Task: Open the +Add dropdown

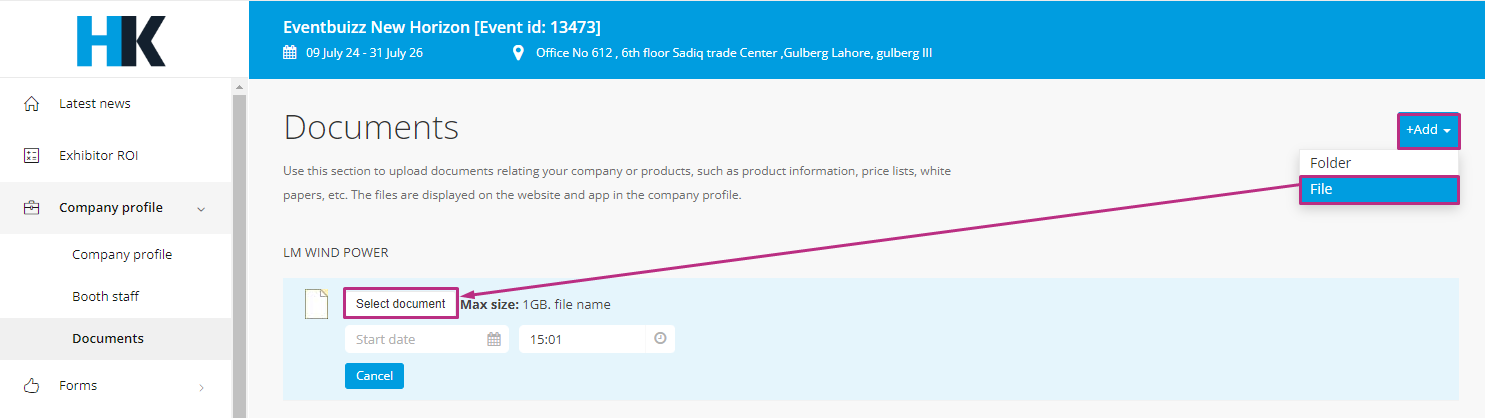Action: click(x=1428, y=130)
